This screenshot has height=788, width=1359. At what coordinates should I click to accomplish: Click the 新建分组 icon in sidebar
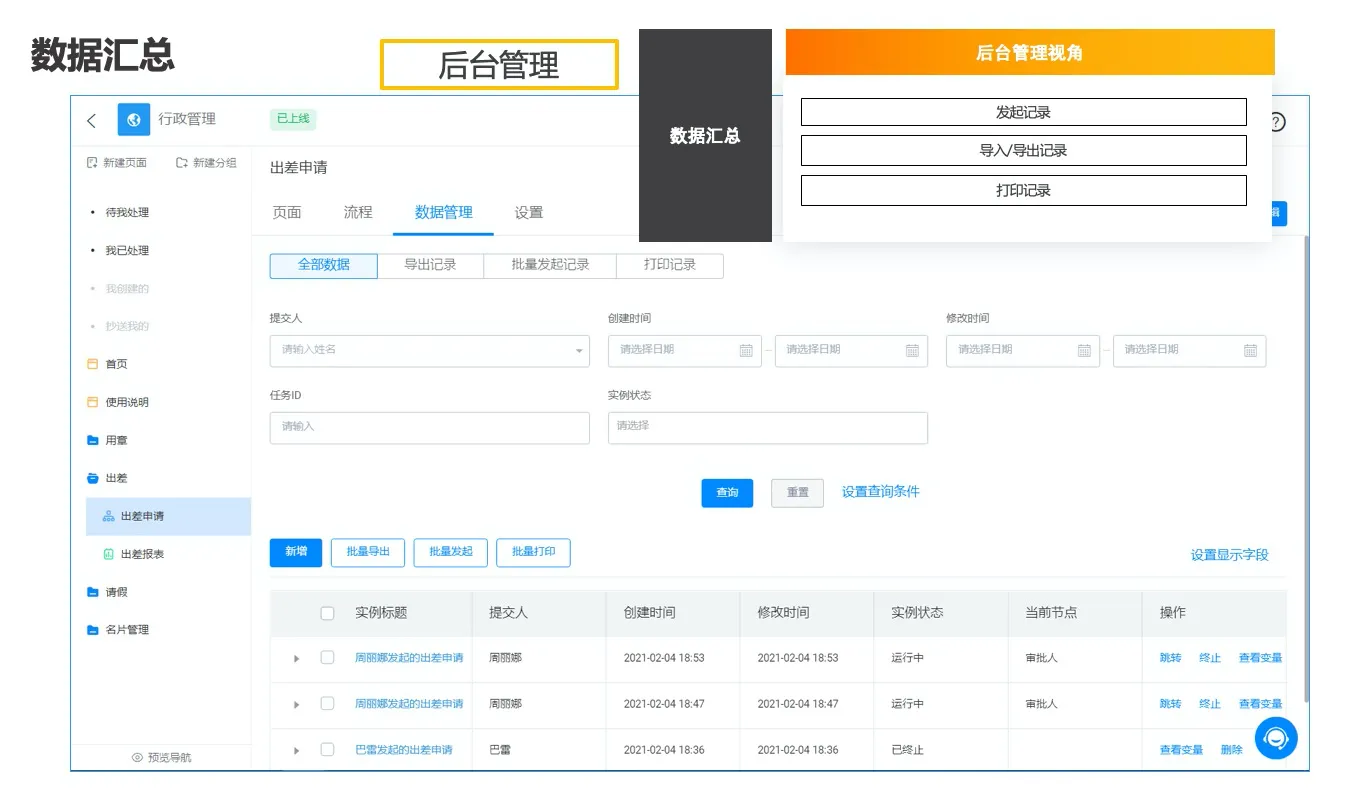coord(182,162)
